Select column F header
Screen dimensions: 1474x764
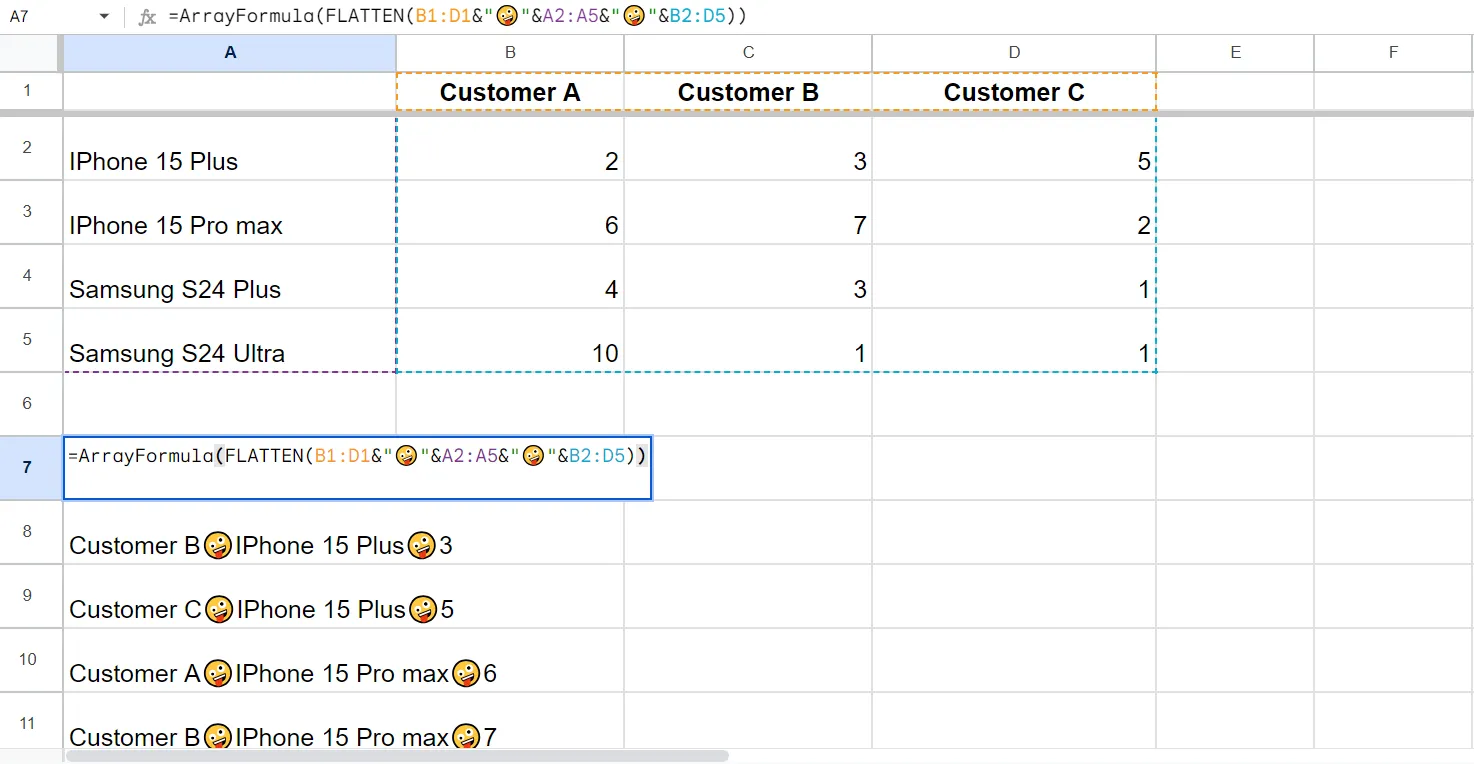(x=1393, y=53)
